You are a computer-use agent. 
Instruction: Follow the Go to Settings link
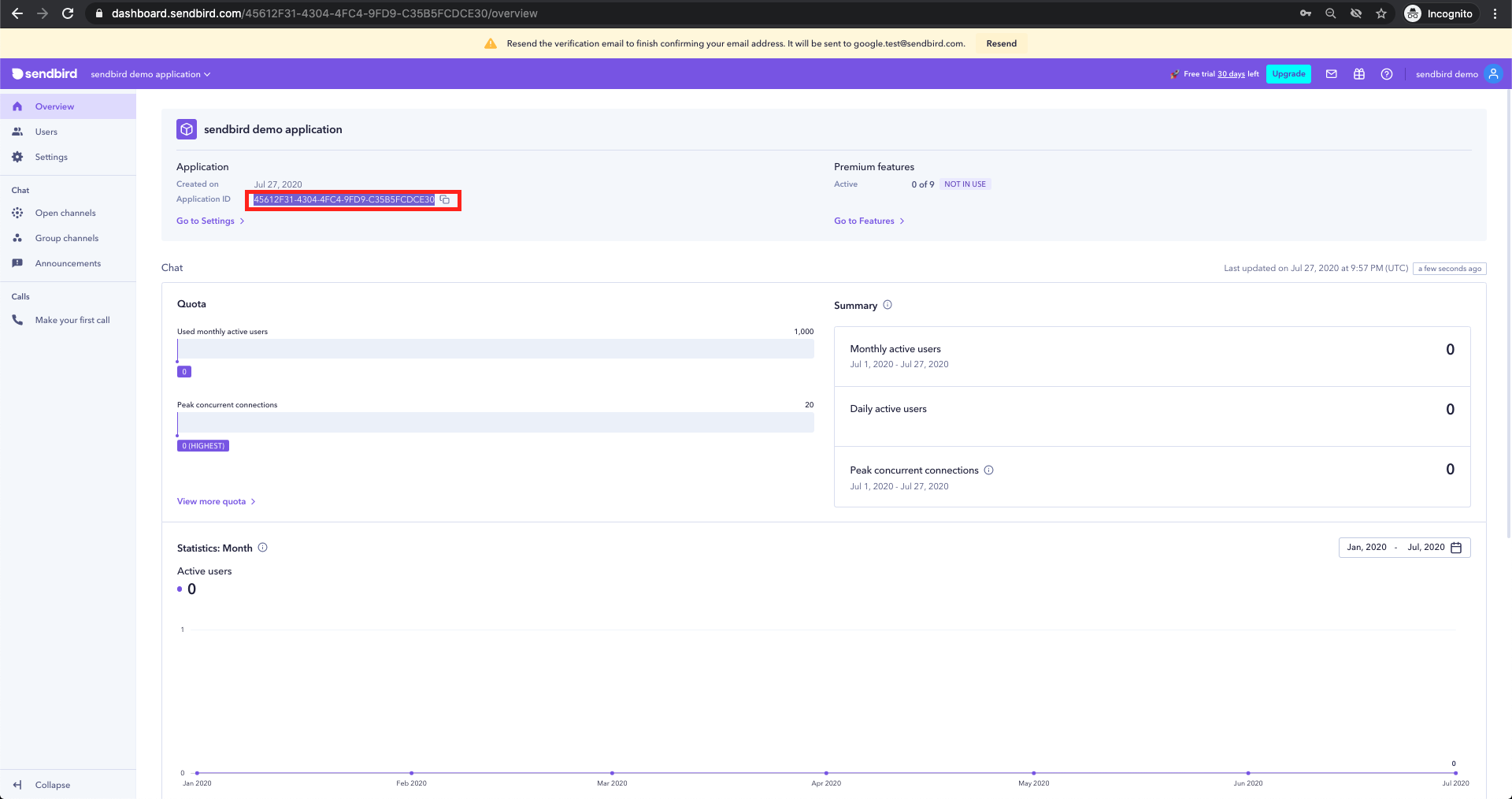210,221
